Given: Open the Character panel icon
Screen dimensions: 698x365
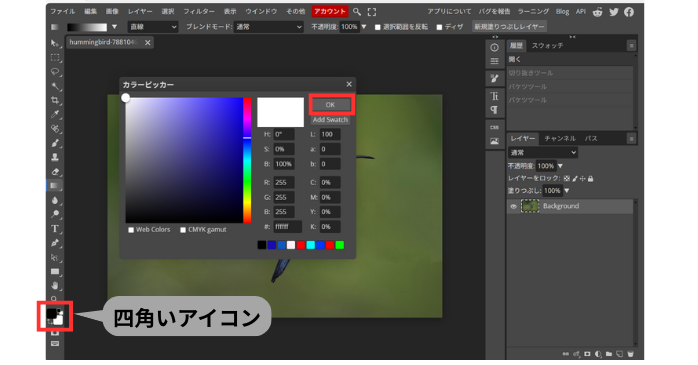Looking at the screenshot, I should (494, 96).
